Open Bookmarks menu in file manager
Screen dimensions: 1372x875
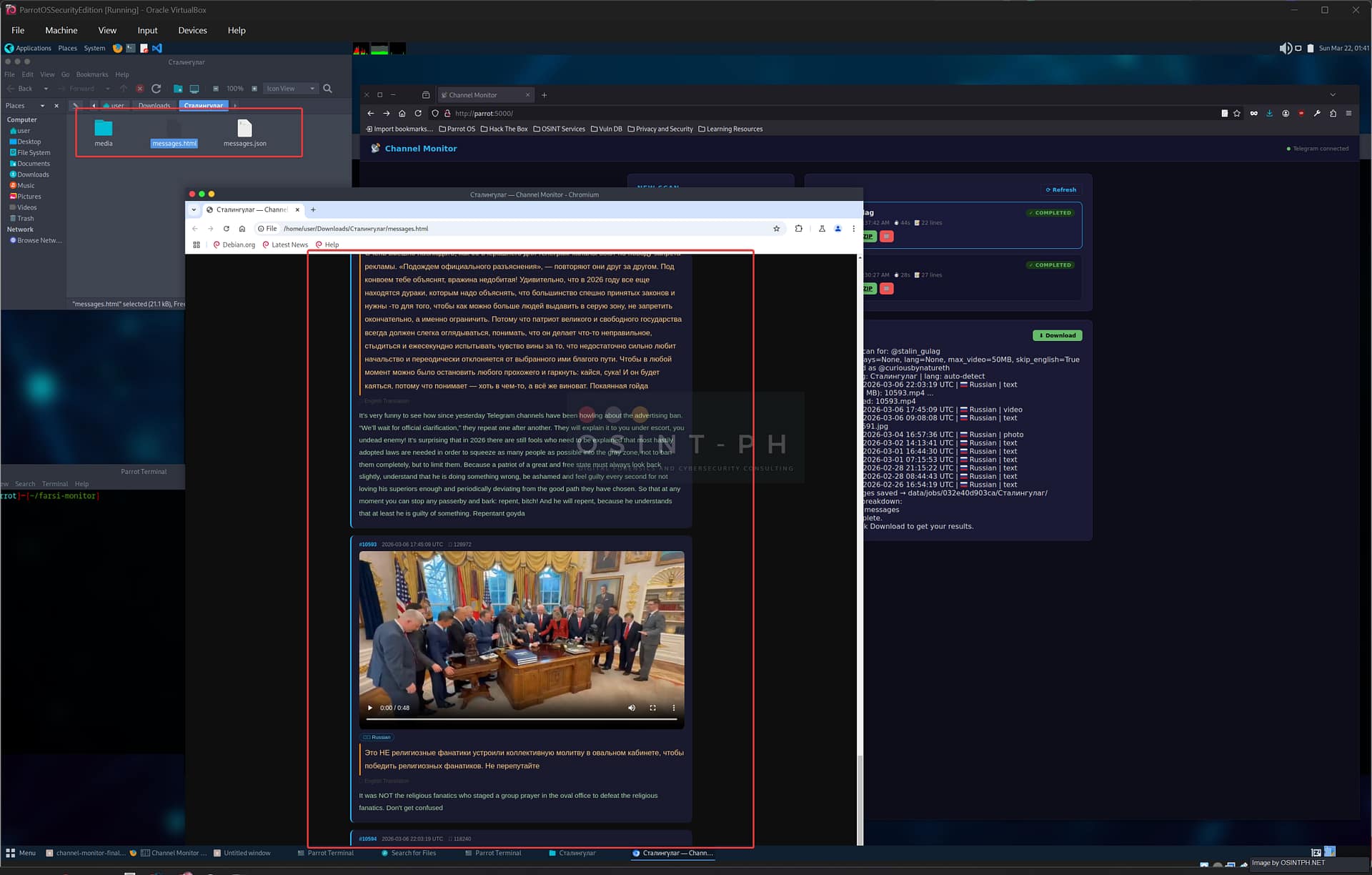click(91, 74)
